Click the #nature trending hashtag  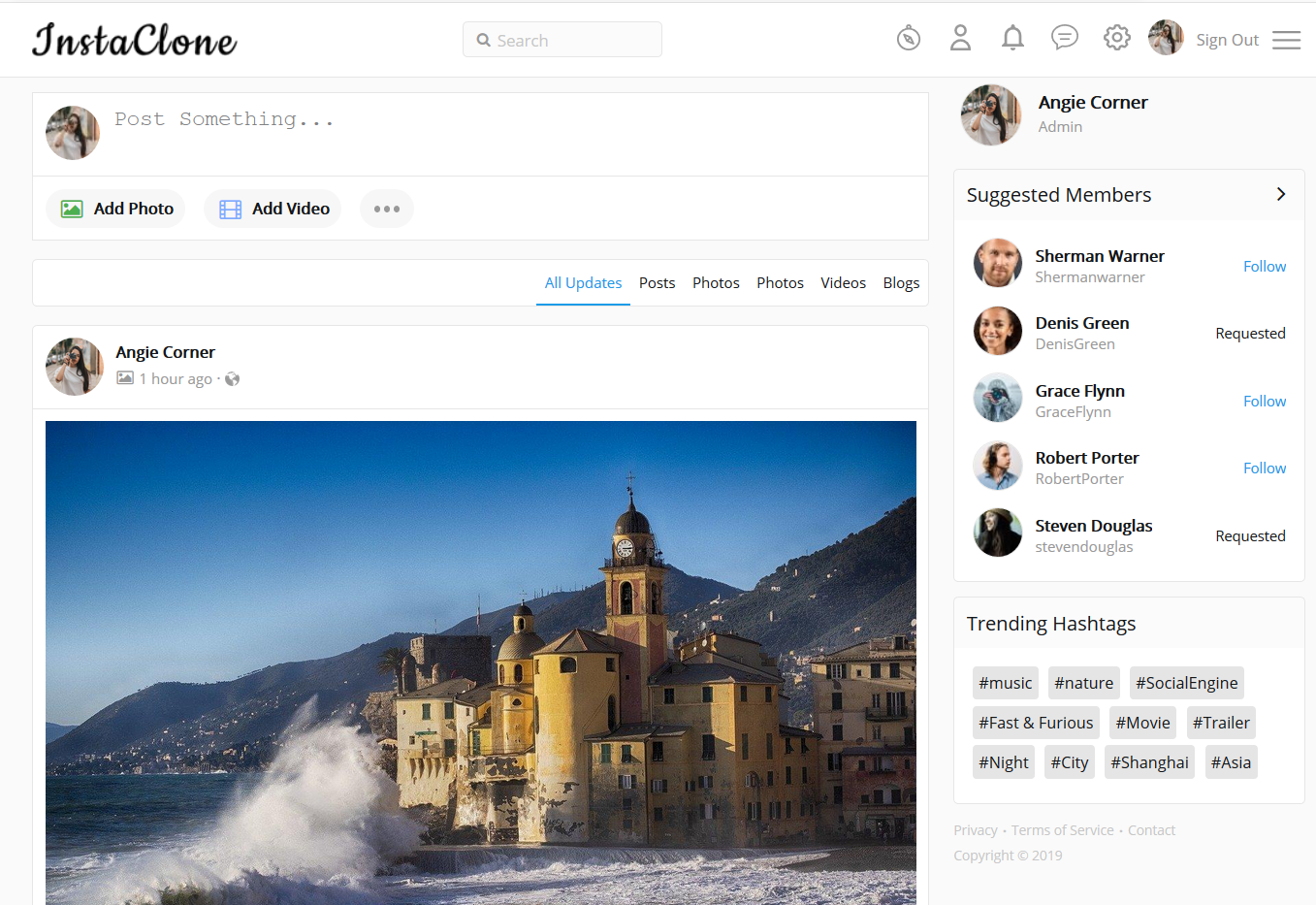1083,683
